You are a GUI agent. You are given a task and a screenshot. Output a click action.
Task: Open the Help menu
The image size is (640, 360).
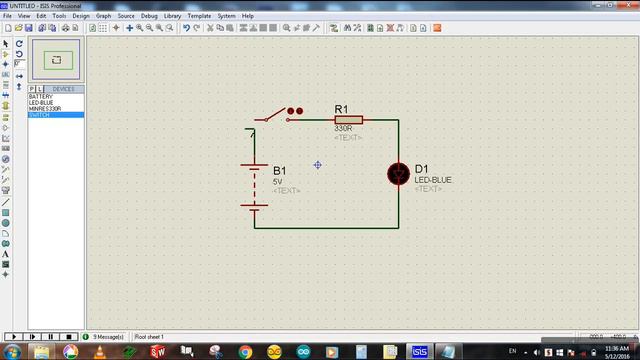248,16
